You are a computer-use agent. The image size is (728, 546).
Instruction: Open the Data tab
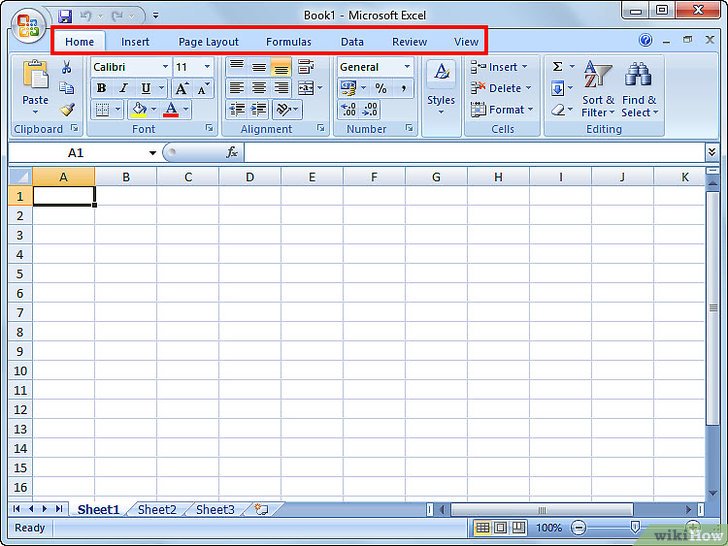pyautogui.click(x=352, y=42)
